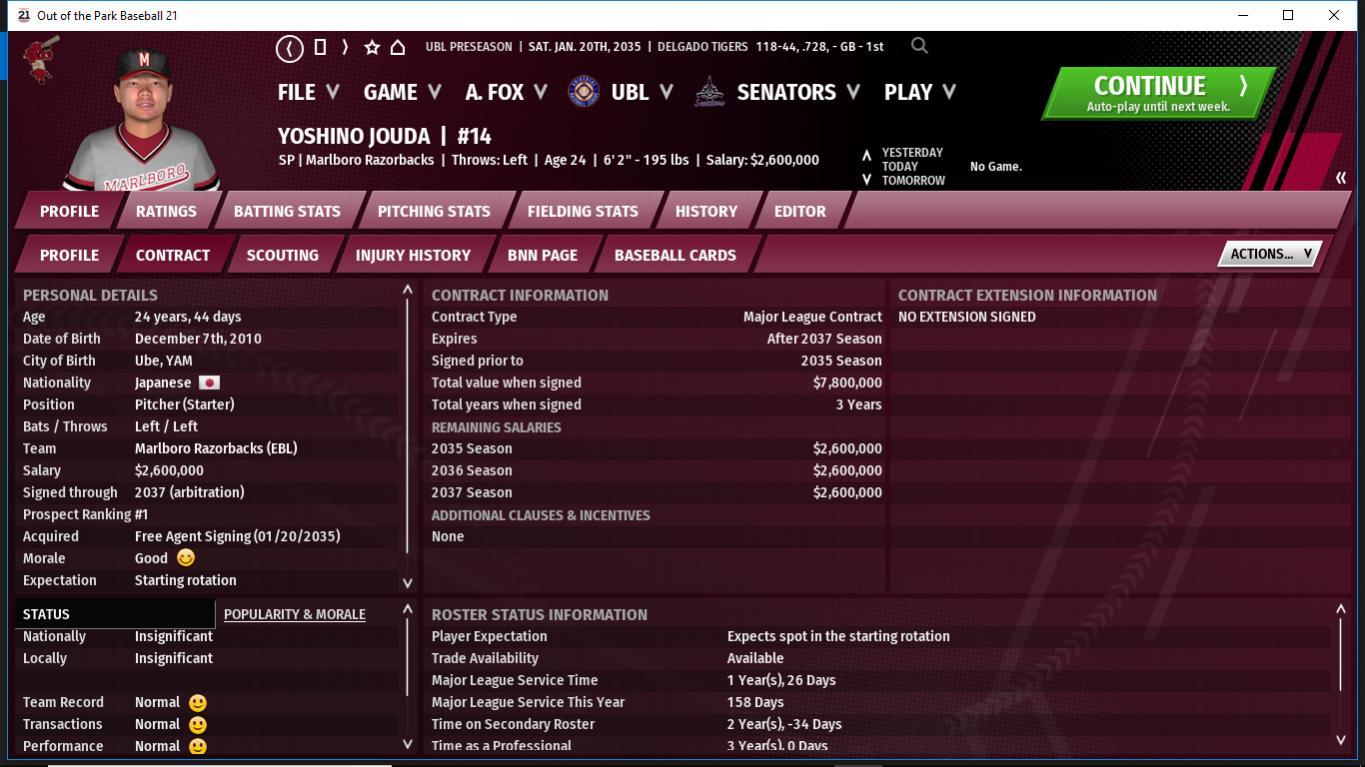Open the INJURY HISTORY sub-tab
1365x767 pixels.
[412, 255]
